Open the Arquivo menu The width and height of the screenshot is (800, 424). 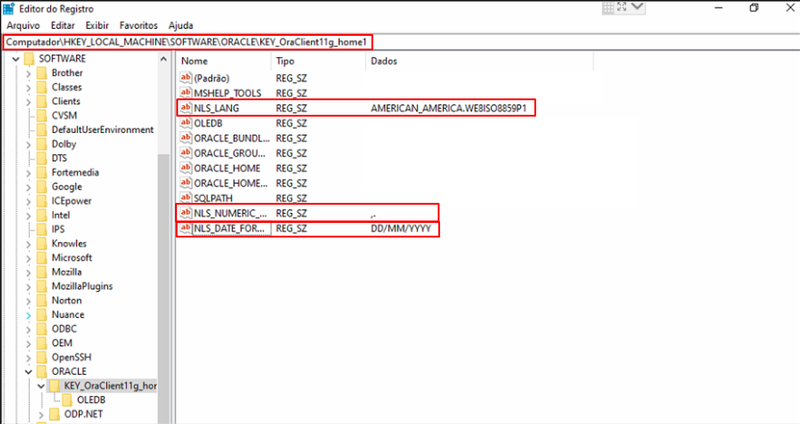[x=23, y=25]
